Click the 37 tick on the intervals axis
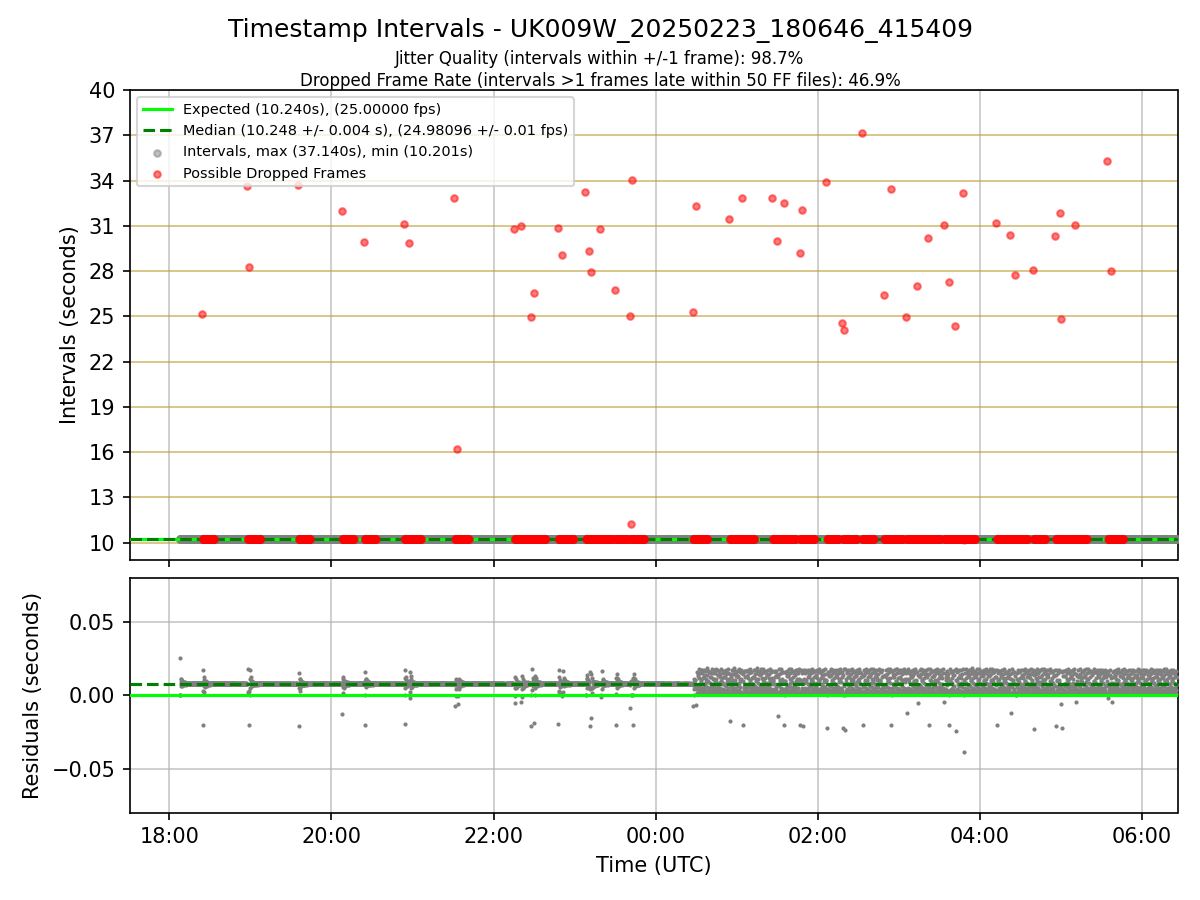Image resolution: width=1200 pixels, height=900 pixels. pyautogui.click(x=104, y=136)
